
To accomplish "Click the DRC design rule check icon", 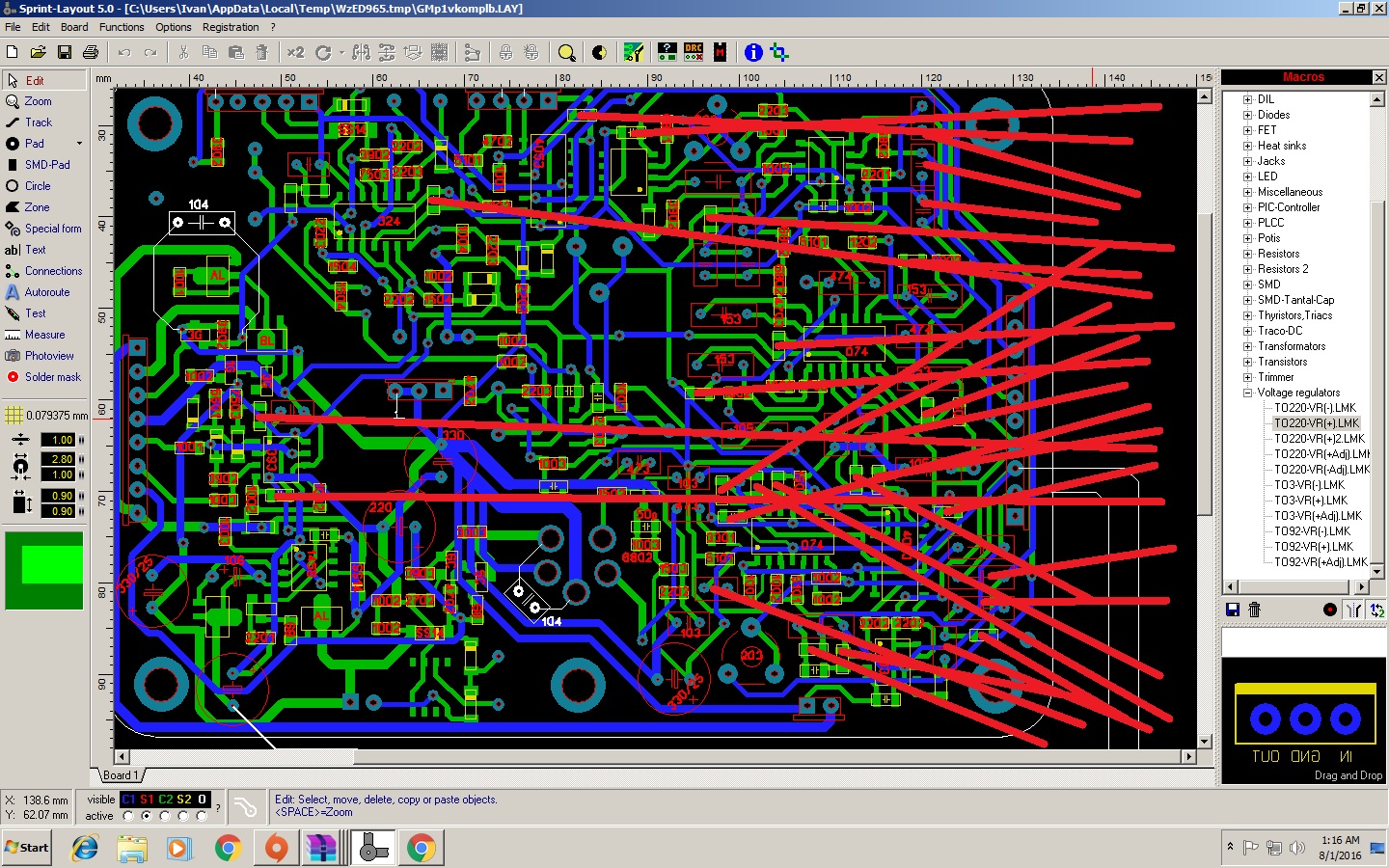I will 694,52.
